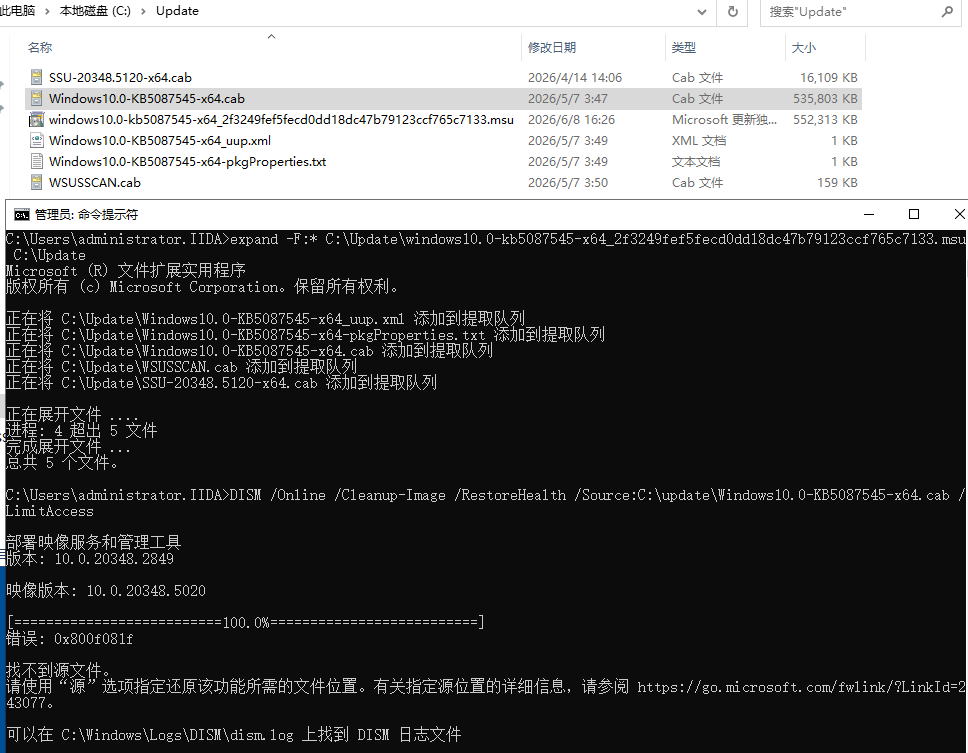Expand the 此电脑 breadcrumb chevron
968x753 pixels.
coord(46,11)
